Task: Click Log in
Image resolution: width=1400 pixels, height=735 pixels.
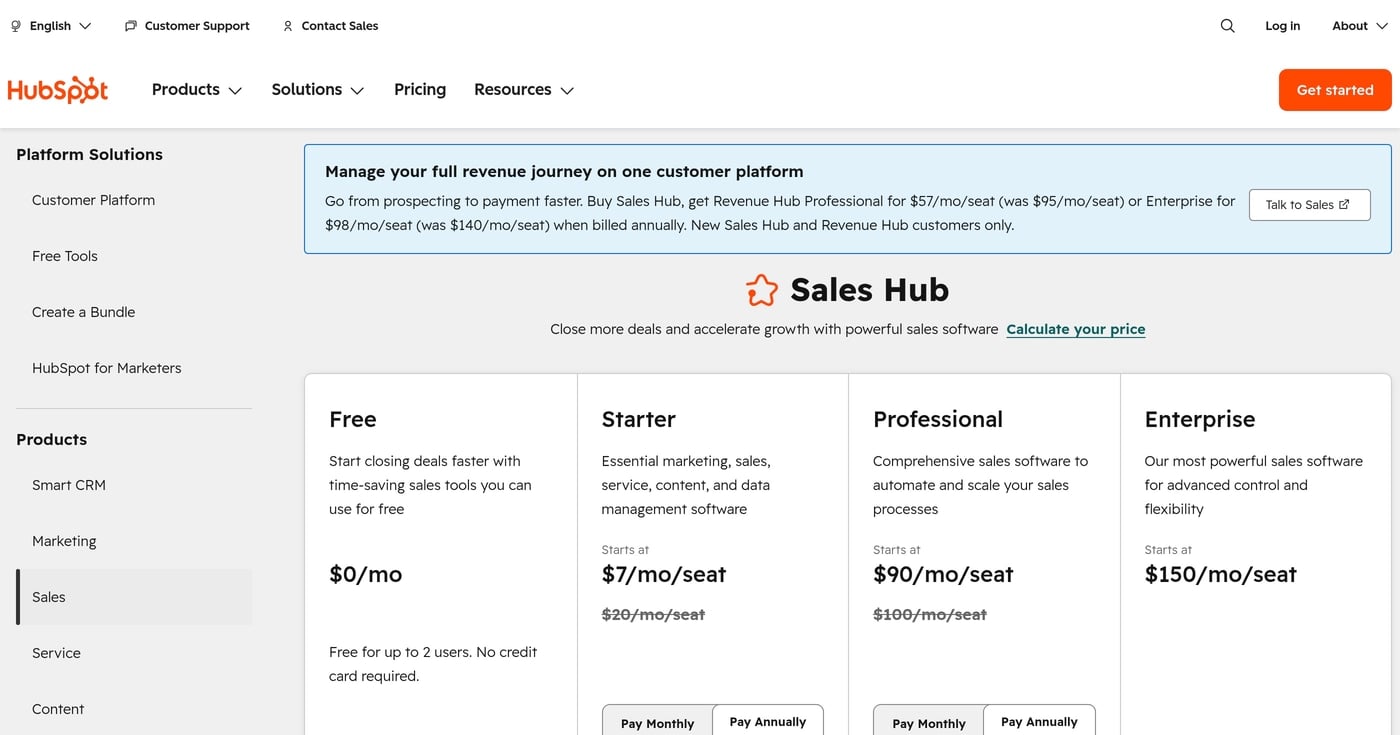Action: pos(1282,26)
